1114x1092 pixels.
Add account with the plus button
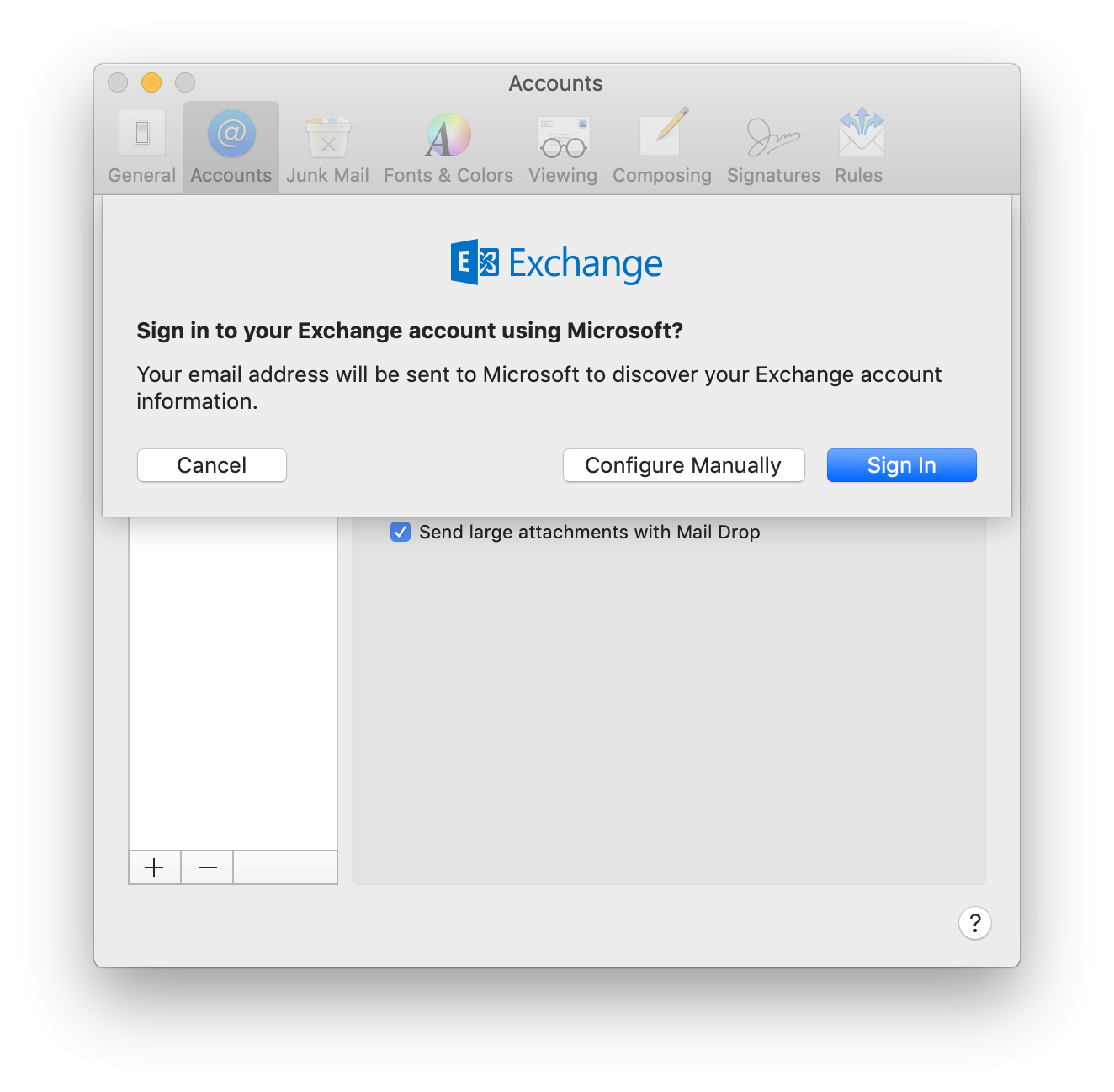(x=155, y=867)
